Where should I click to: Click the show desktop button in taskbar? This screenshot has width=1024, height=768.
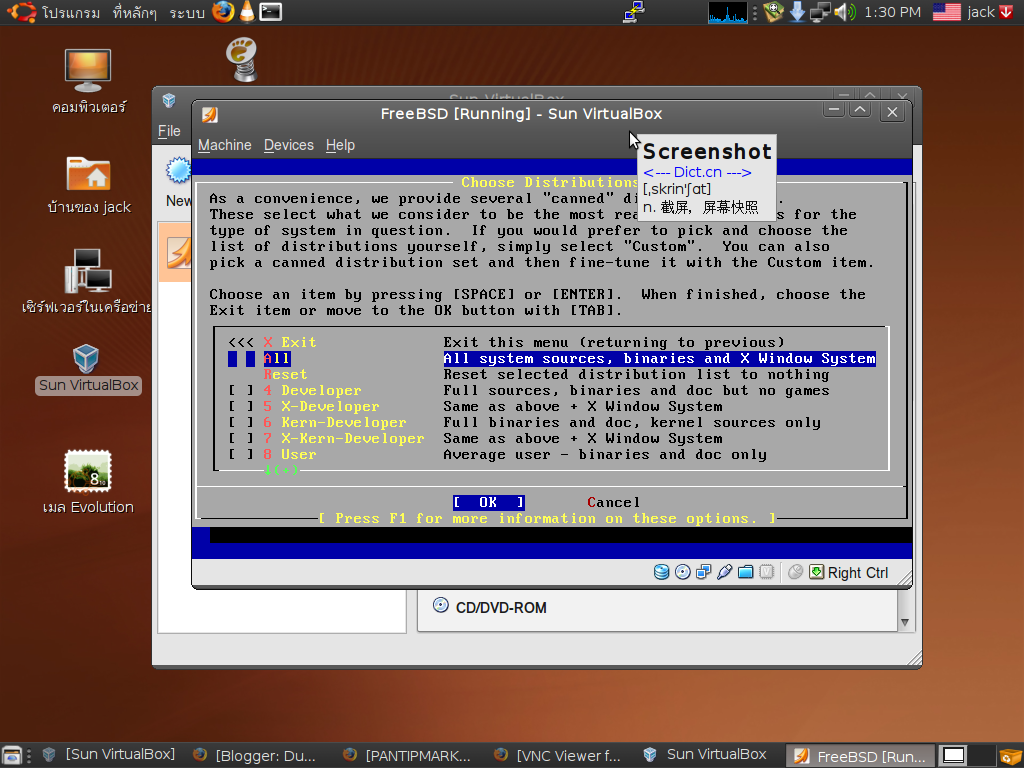pos(12,756)
